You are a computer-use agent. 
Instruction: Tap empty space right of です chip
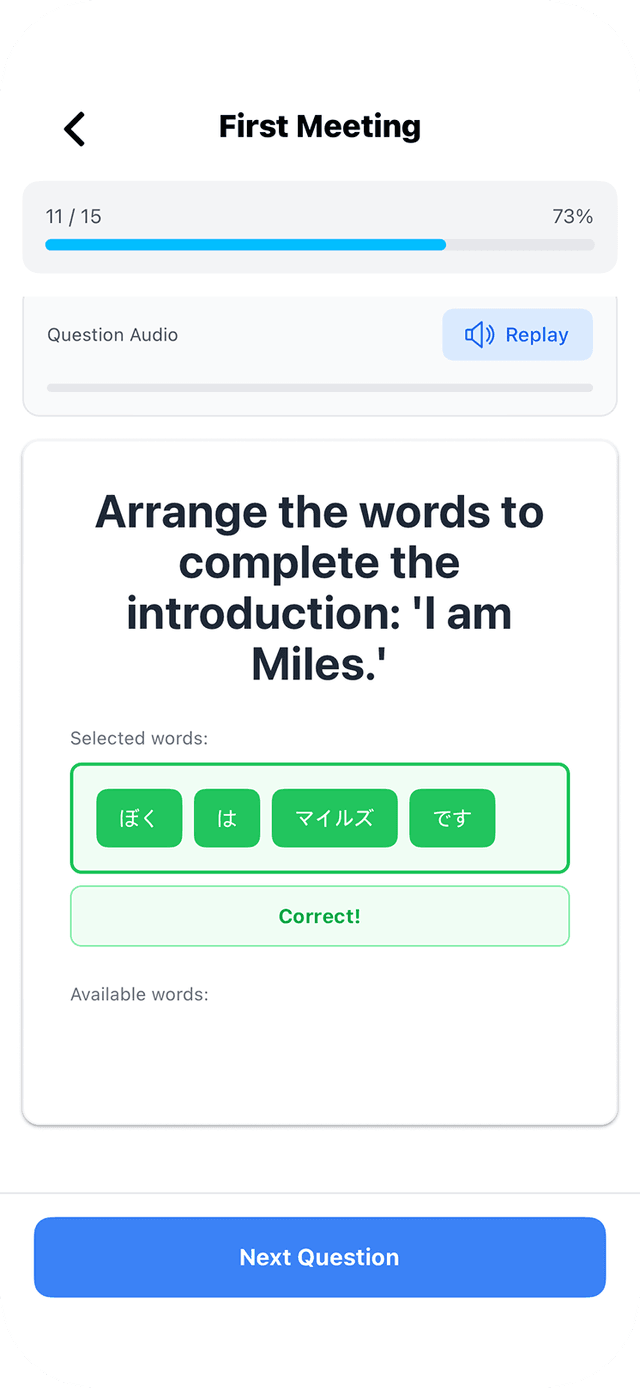click(x=530, y=818)
